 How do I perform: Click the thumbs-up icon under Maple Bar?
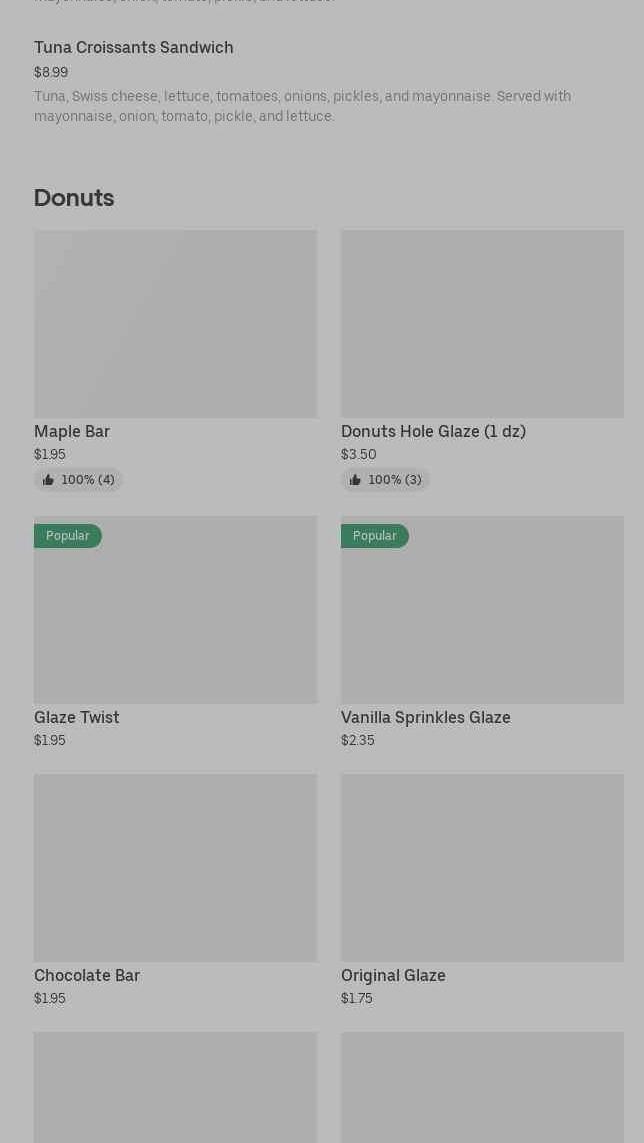(x=48, y=480)
